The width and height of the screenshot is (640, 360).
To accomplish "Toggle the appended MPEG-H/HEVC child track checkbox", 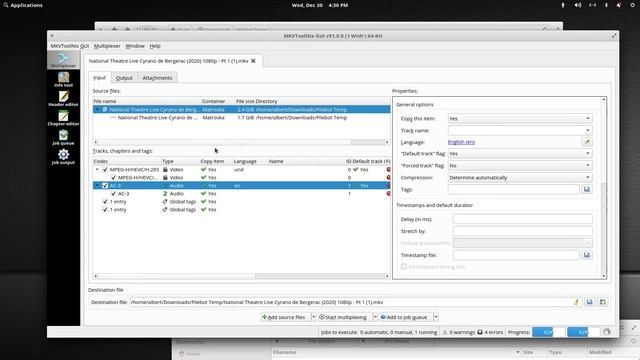I will click(114, 178).
